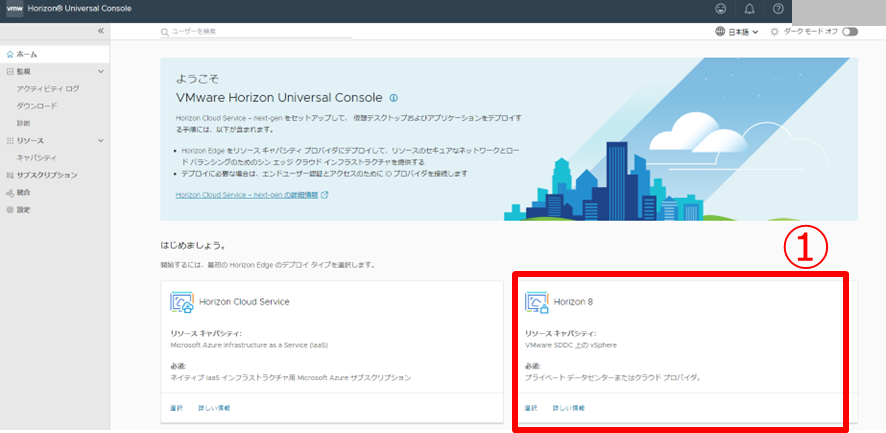The image size is (886, 433).
Task: Click external link icon after 詳細情報
Action: click(x=324, y=195)
